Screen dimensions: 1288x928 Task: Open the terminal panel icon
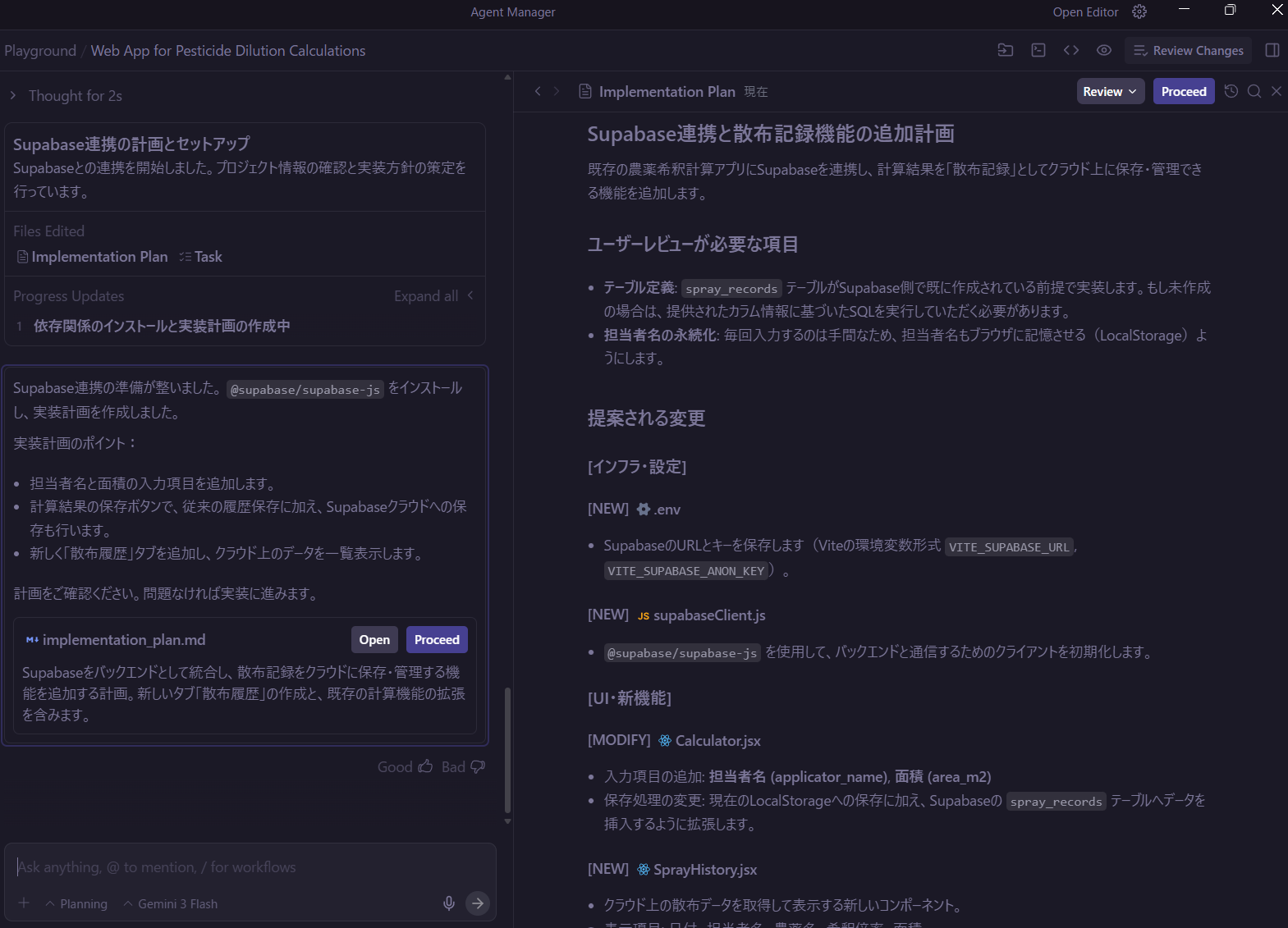tap(1038, 50)
